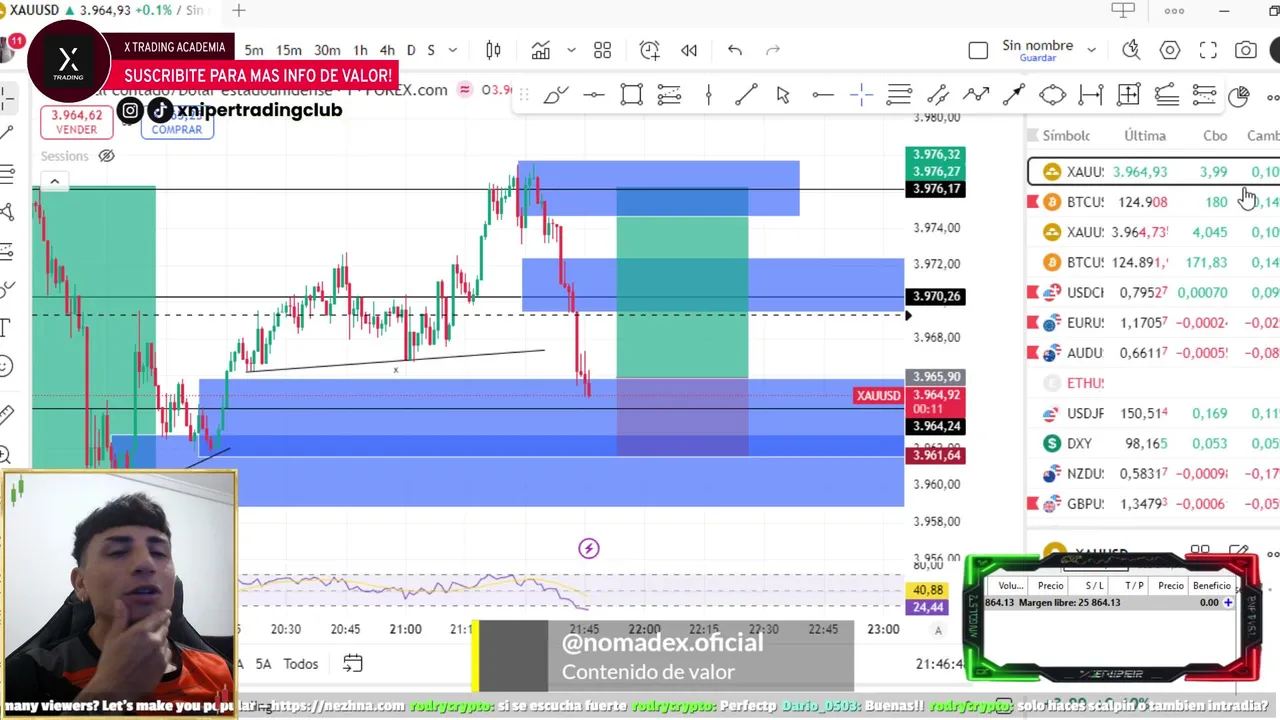The height and width of the screenshot is (720, 1280).
Task: Toggle fullscreen mode icon
Action: (1208, 49)
